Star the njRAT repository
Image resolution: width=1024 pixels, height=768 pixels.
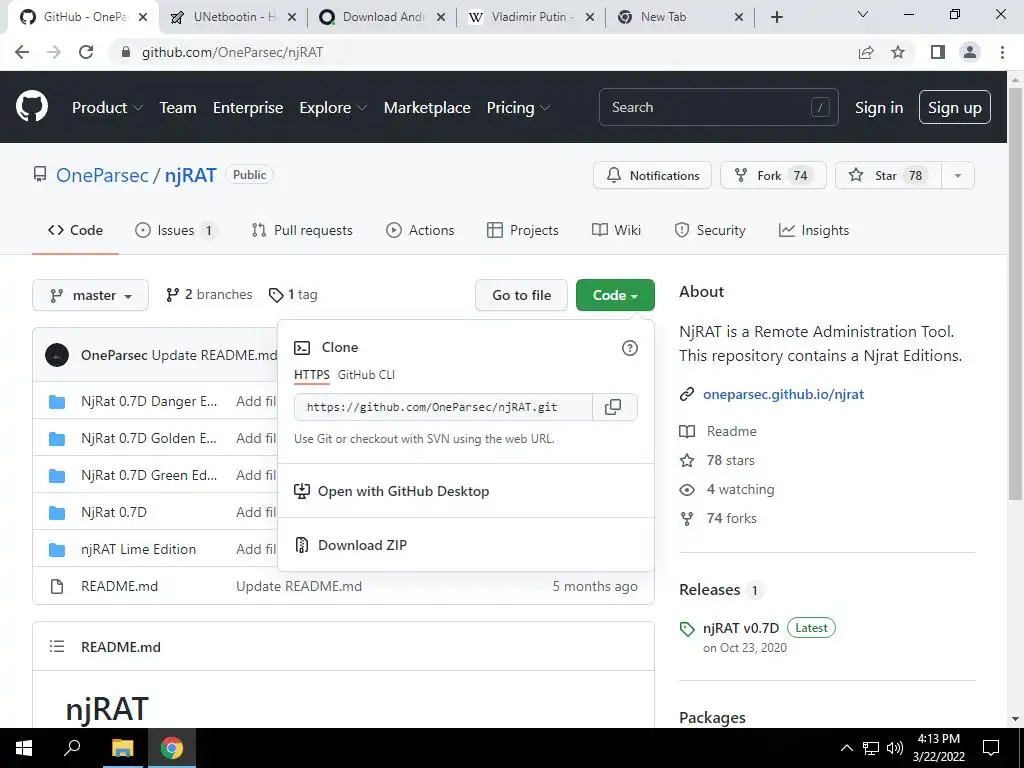[888, 175]
